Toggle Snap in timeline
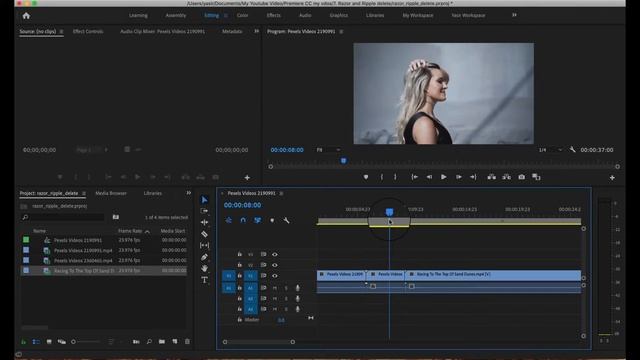640x360 pixels. [x=243, y=220]
